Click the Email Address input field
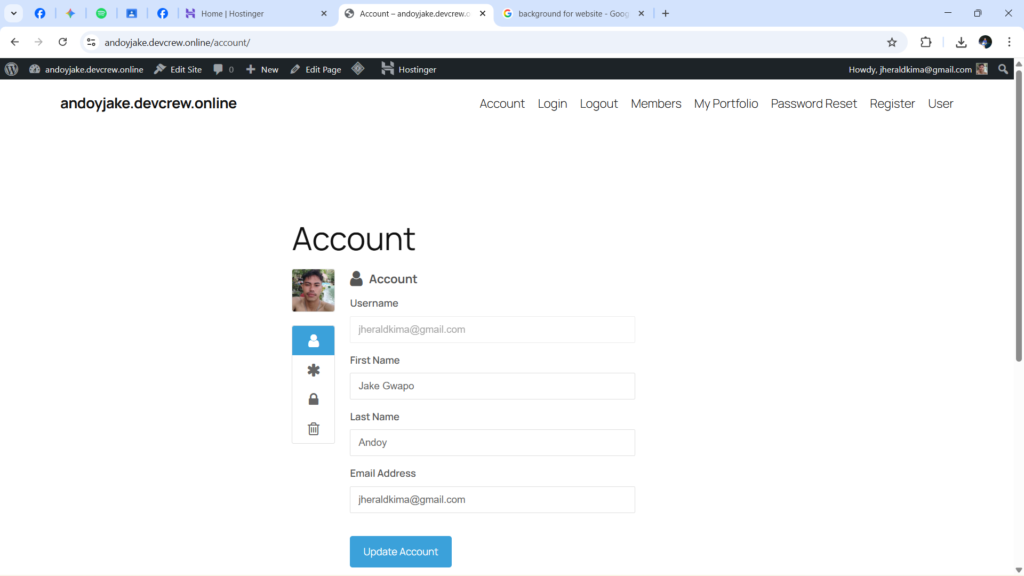Viewport: 1024px width, 576px height. (492, 499)
